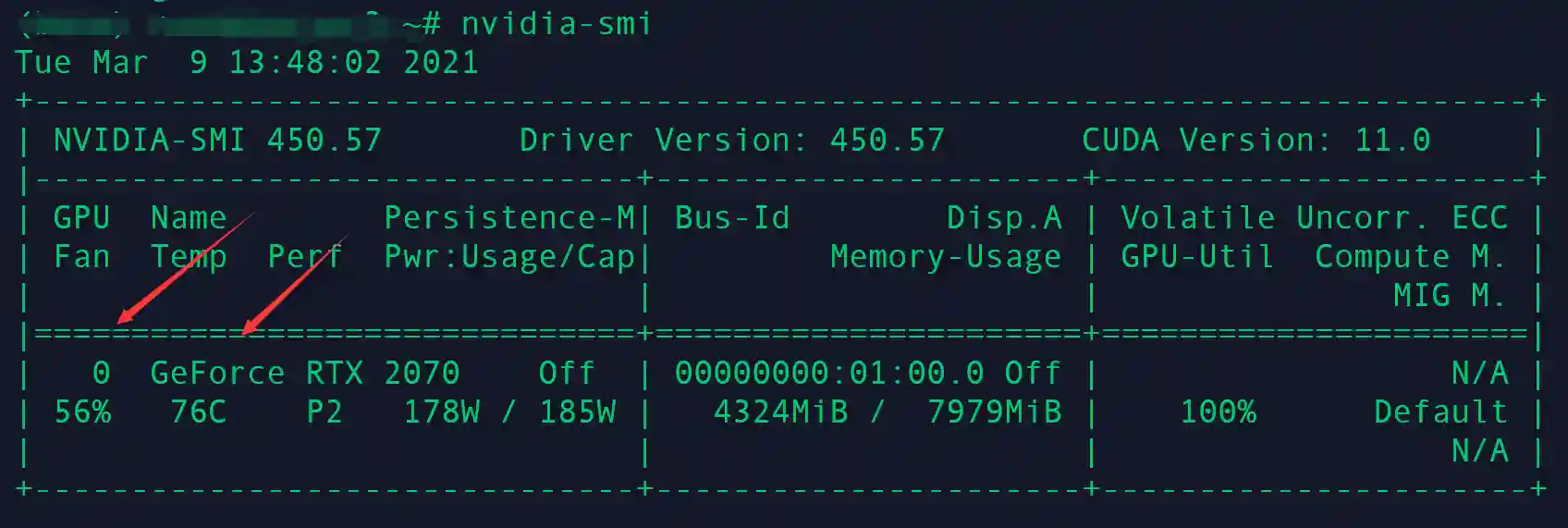This screenshot has height=528, width=1568.
Task: Click the 56% fan speed value
Action: [82, 412]
